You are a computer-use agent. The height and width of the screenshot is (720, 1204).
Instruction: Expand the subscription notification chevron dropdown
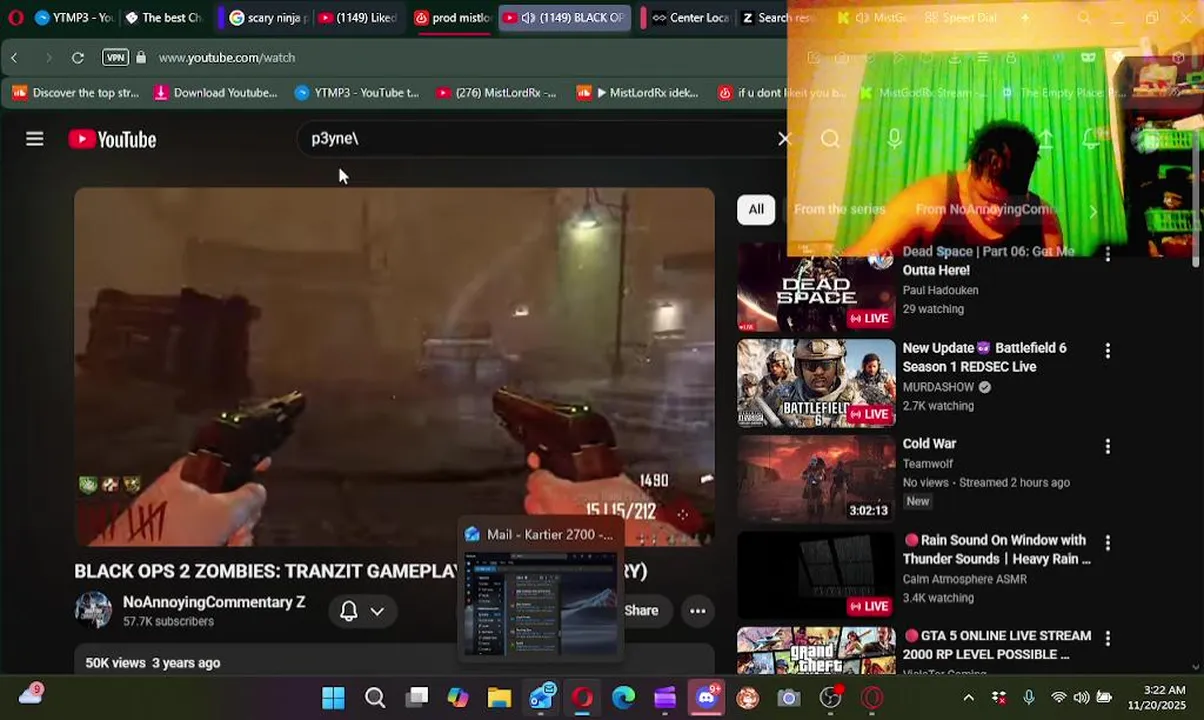(x=377, y=611)
